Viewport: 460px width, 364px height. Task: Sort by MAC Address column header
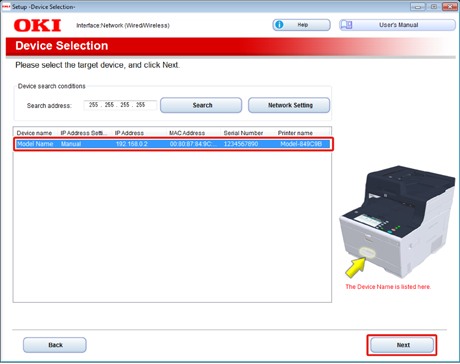pyautogui.click(x=193, y=133)
